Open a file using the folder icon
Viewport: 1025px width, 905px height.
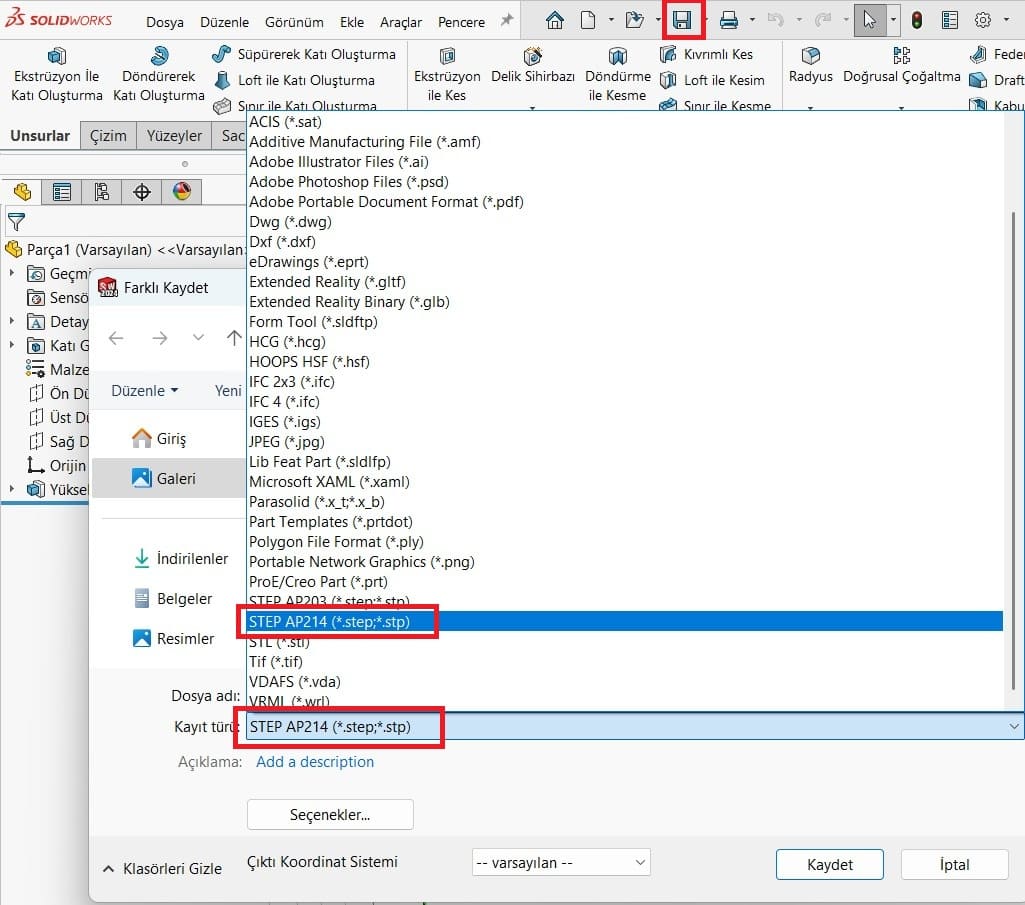click(x=634, y=20)
